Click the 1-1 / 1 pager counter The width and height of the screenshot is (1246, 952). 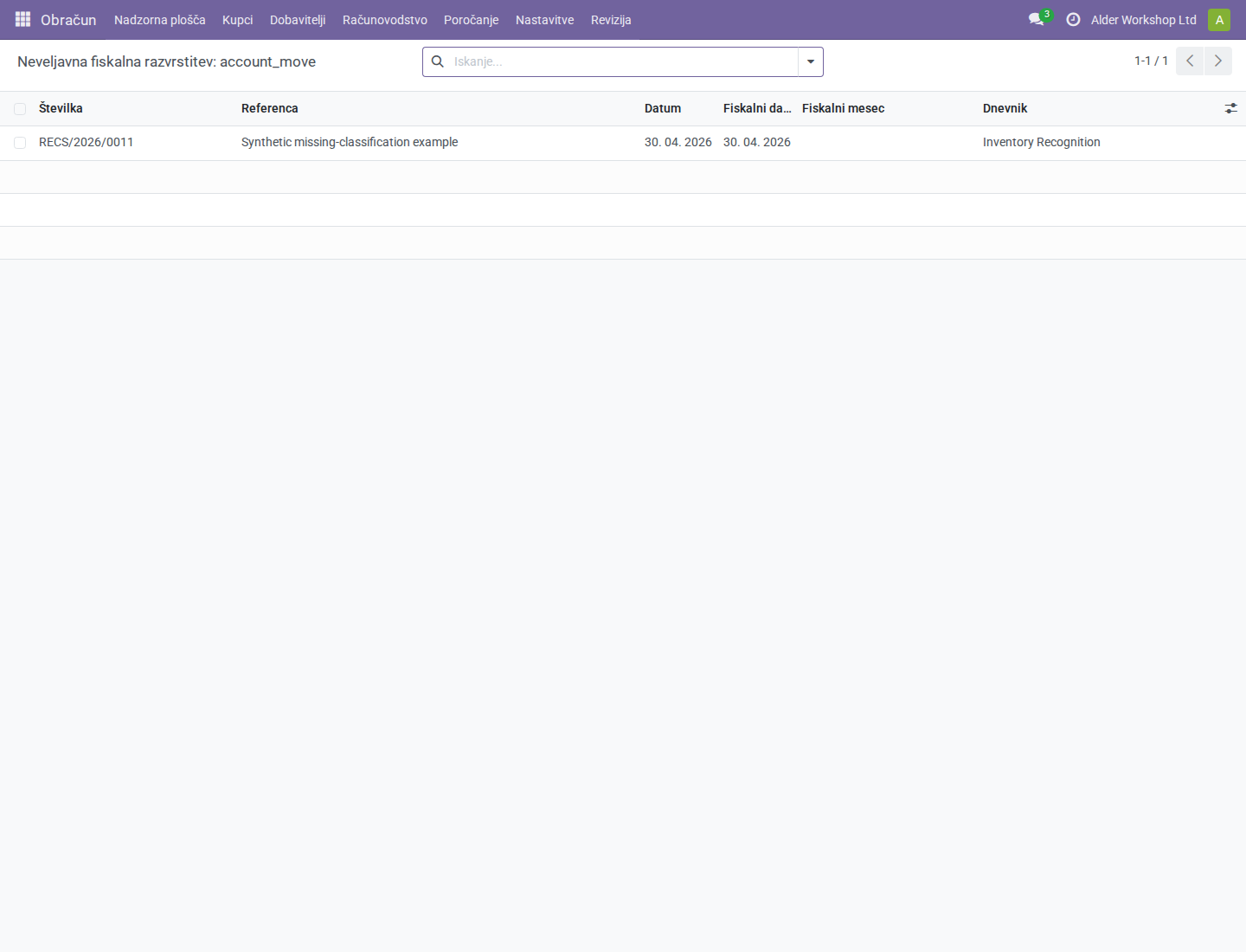pyautogui.click(x=1152, y=61)
